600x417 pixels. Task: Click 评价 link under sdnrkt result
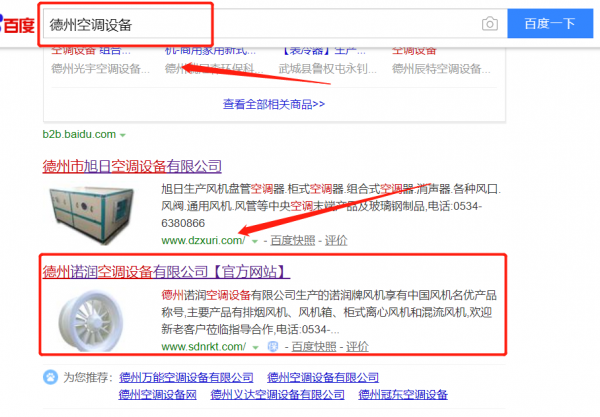click(357, 347)
